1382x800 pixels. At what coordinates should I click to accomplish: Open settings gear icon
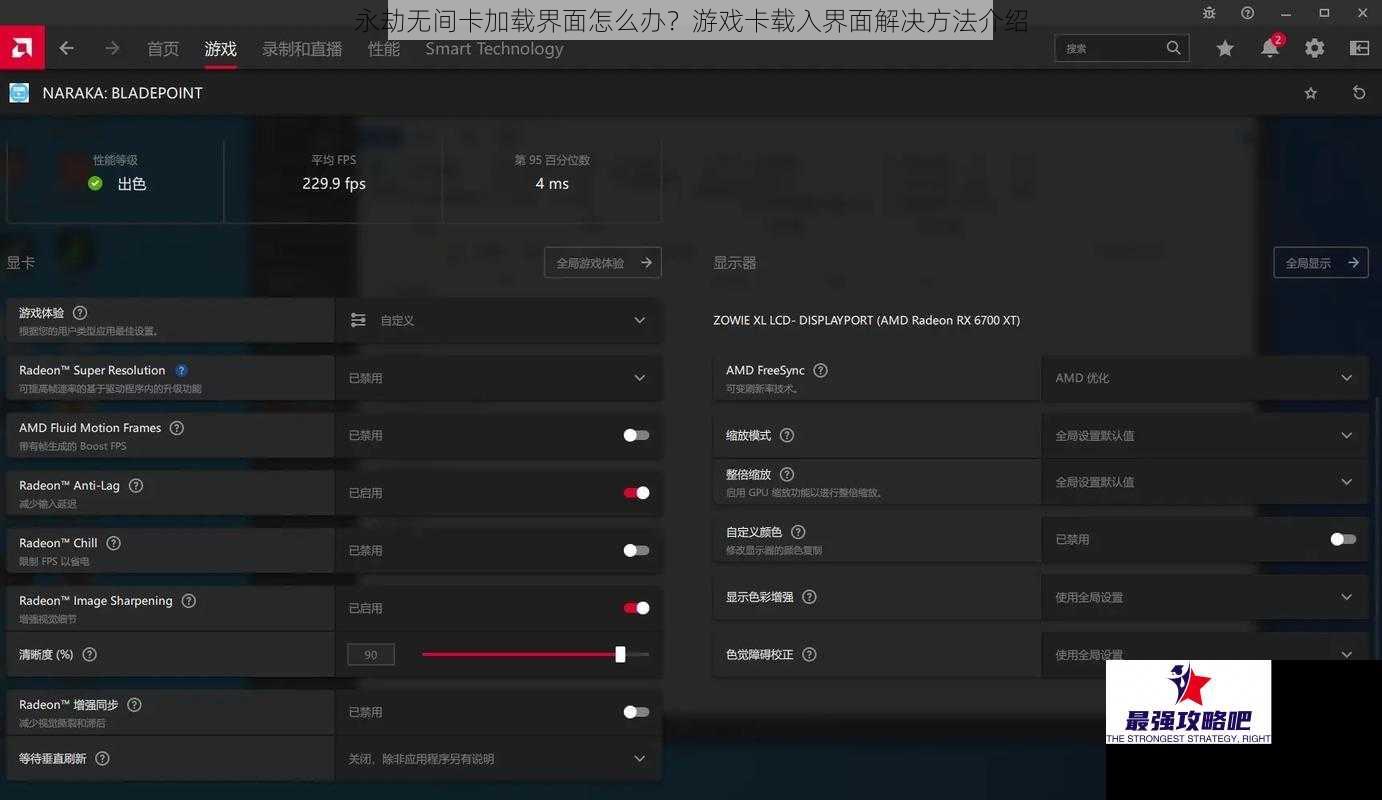pos(1315,48)
